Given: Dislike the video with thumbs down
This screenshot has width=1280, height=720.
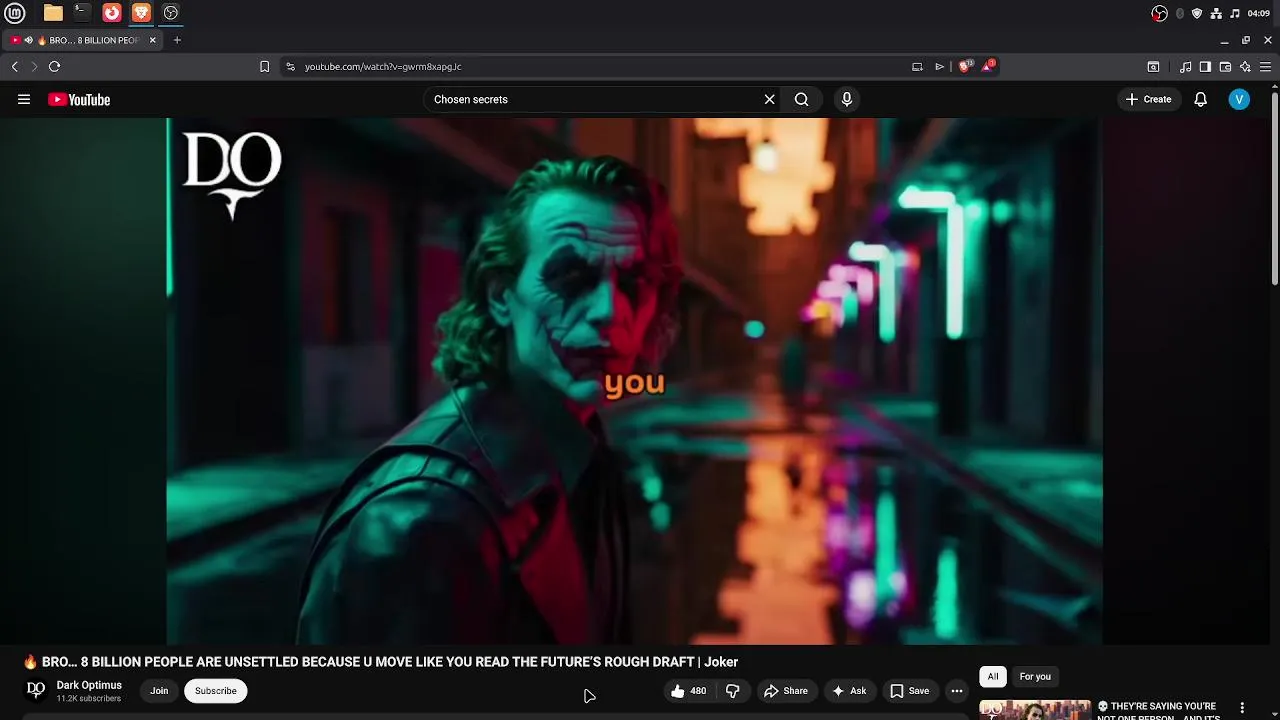Looking at the screenshot, I should pyautogui.click(x=733, y=691).
